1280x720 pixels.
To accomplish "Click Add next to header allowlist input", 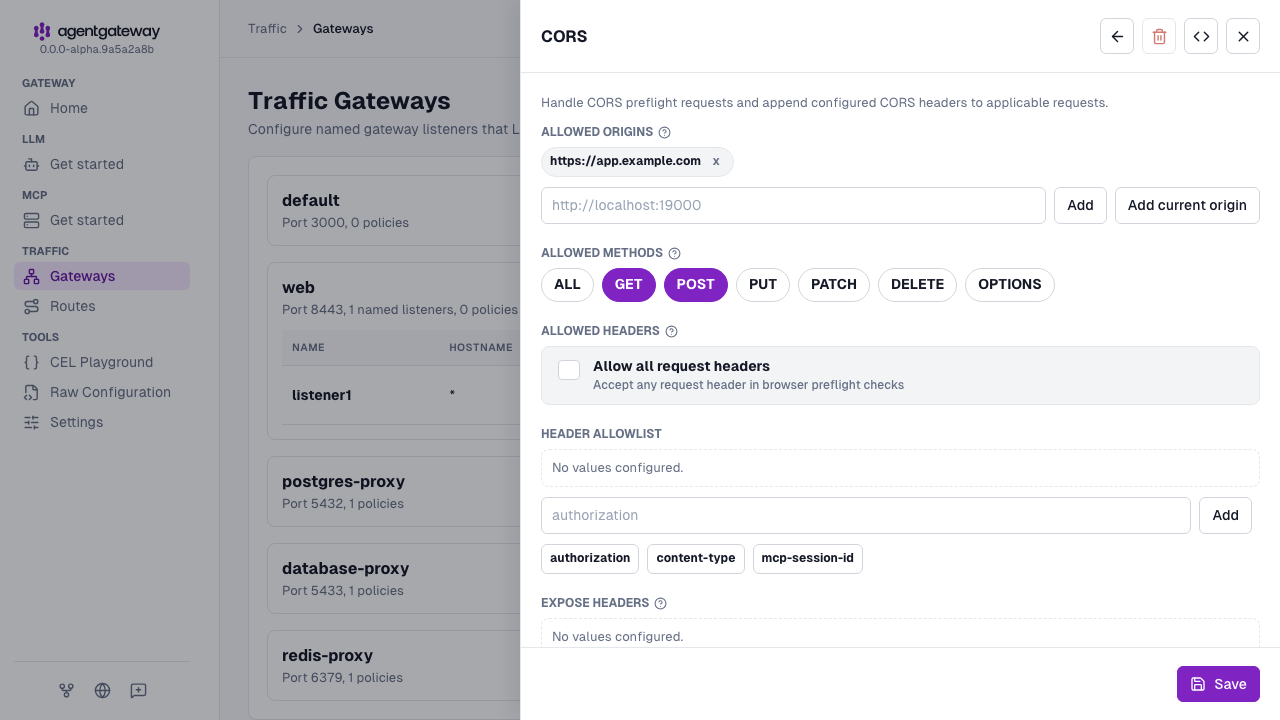I will (x=1225, y=515).
